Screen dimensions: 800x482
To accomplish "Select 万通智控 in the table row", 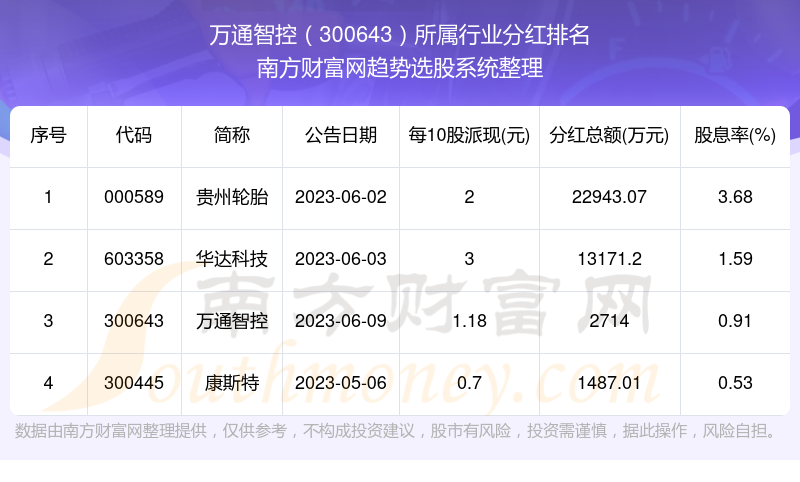I will (232, 321).
